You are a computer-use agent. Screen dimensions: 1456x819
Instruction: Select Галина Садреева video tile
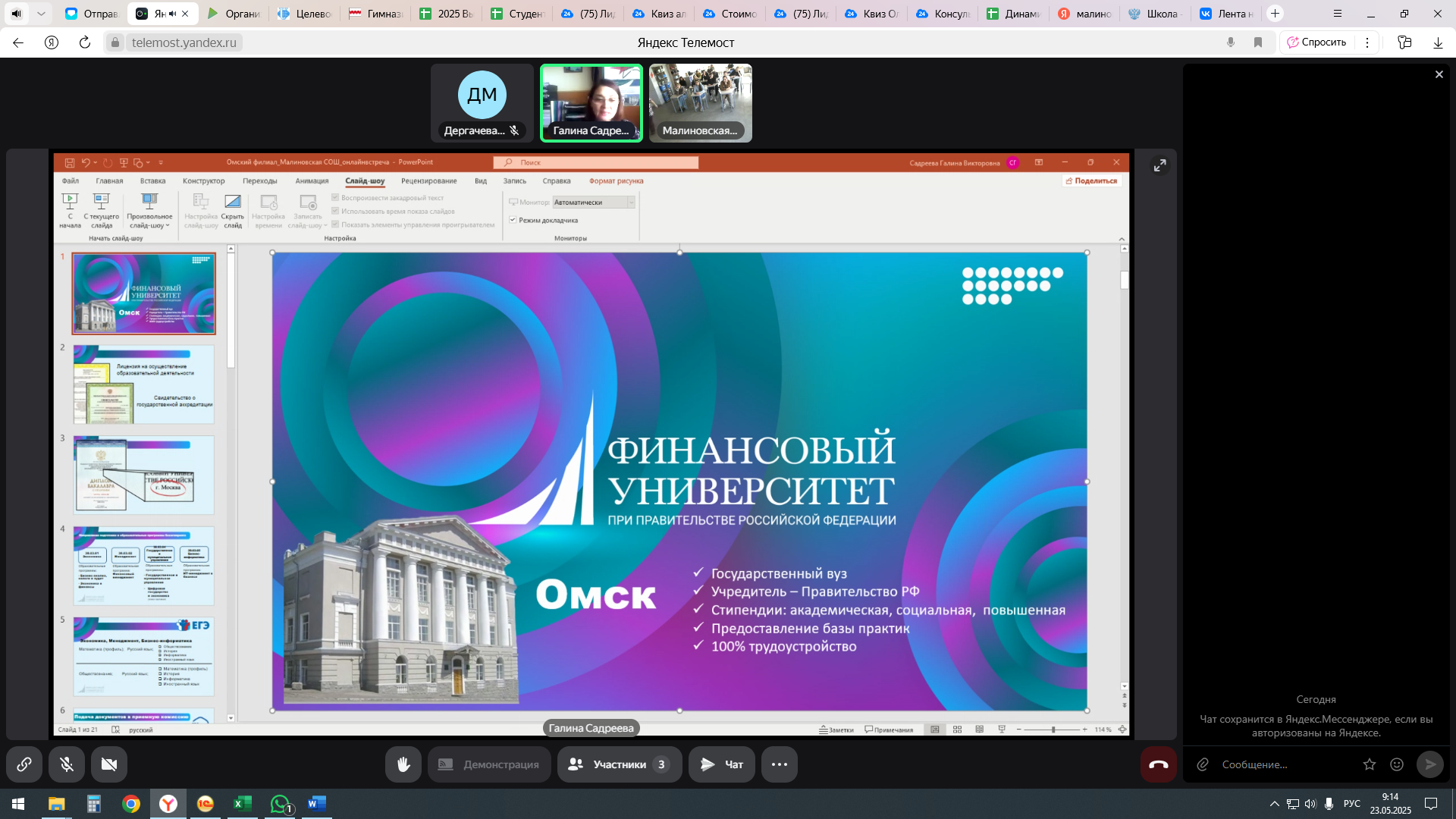point(591,103)
